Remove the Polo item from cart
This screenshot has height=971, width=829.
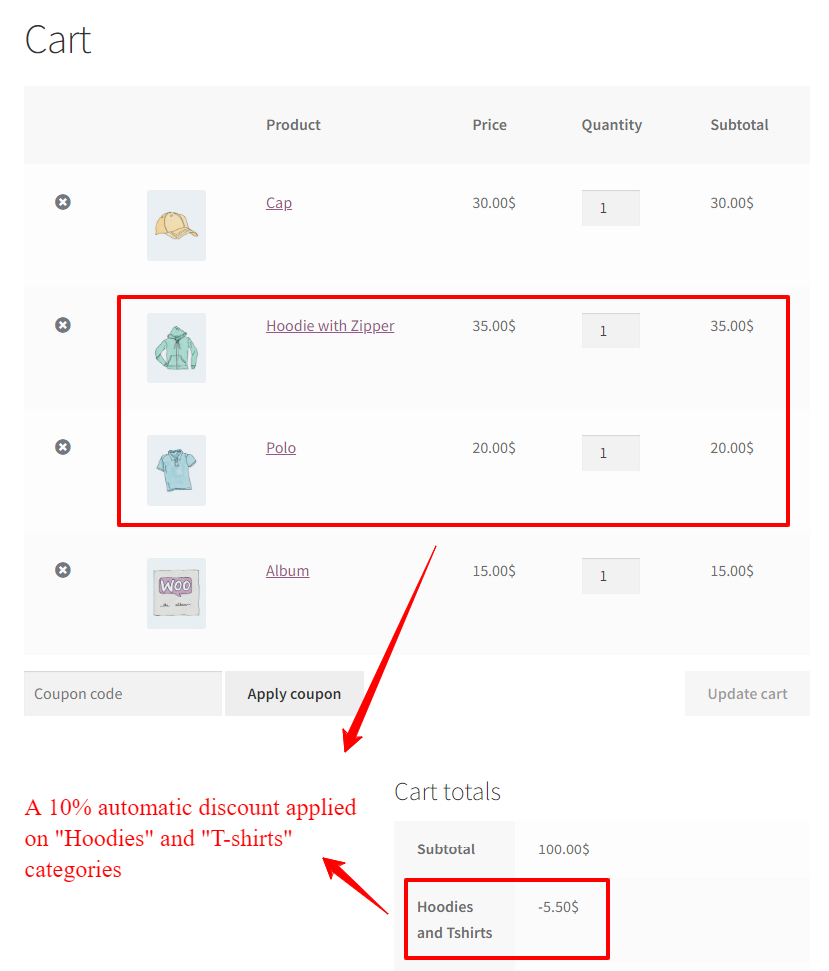pyautogui.click(x=63, y=446)
